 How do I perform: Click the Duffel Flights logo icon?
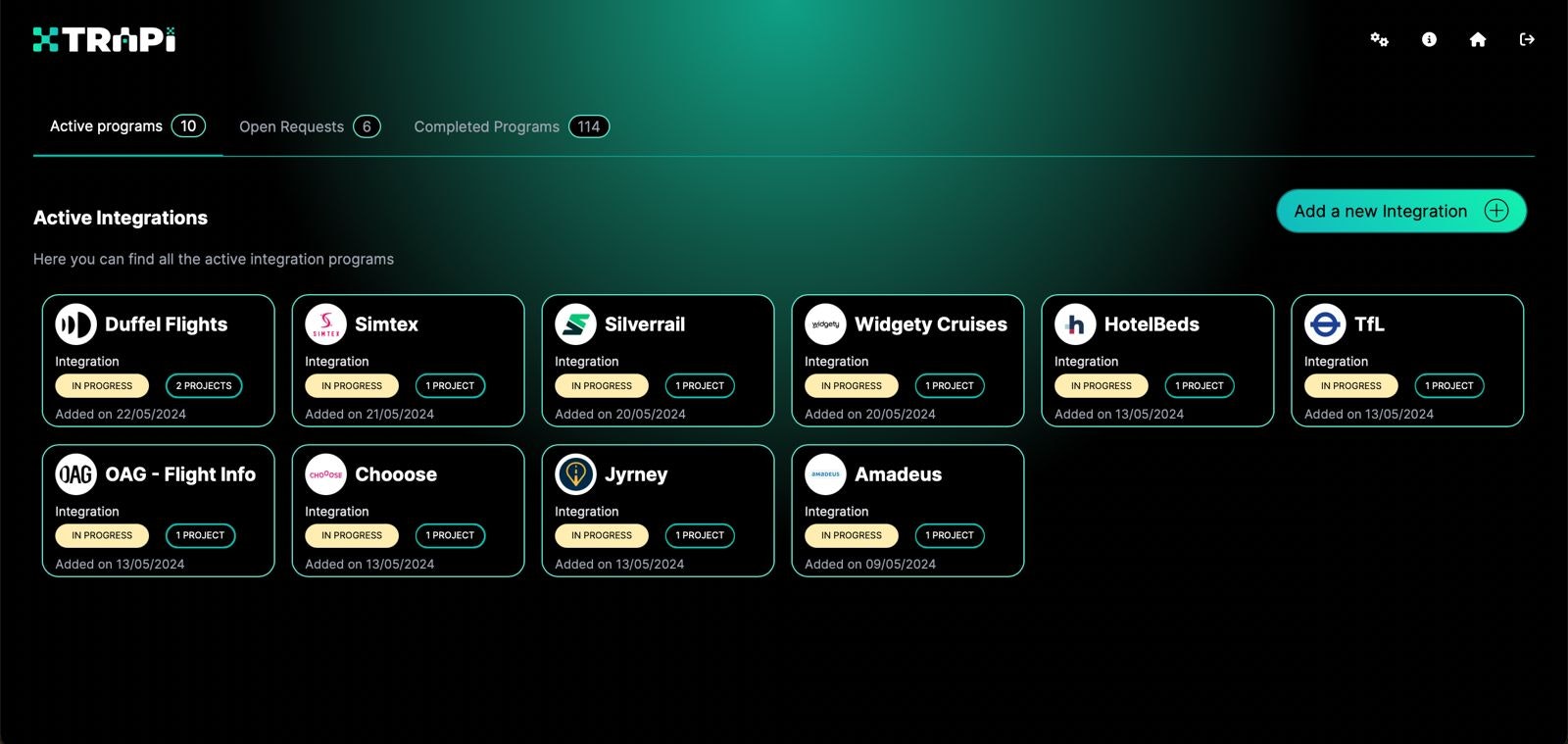click(x=75, y=324)
